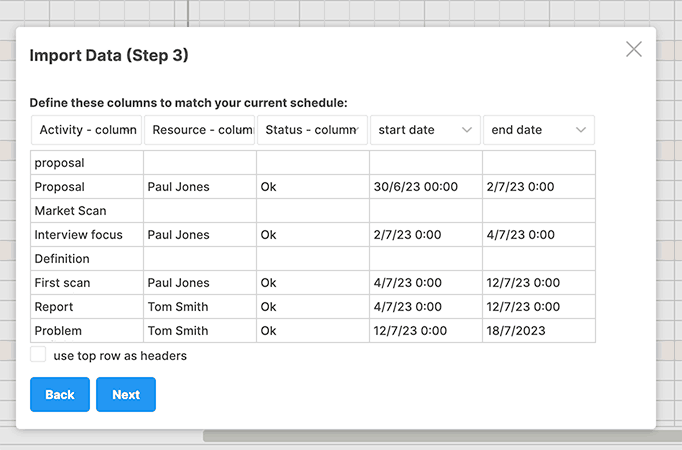Select the 30/6/23 00:00 start date cell

426,187
